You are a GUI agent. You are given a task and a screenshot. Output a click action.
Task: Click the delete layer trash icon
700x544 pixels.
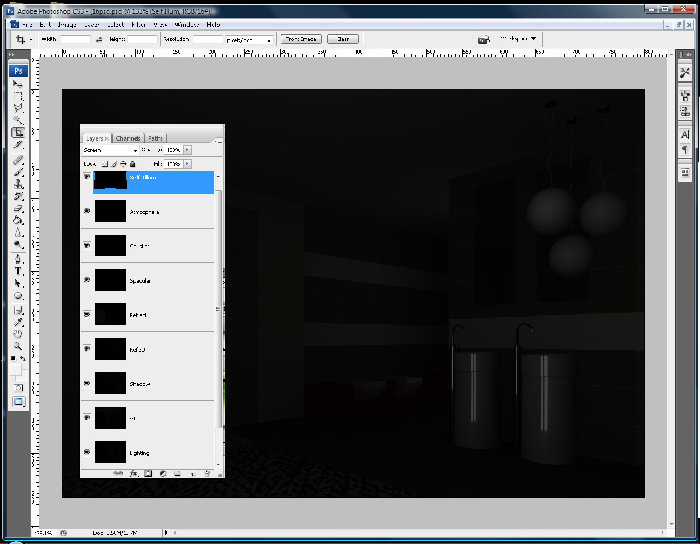click(207, 473)
